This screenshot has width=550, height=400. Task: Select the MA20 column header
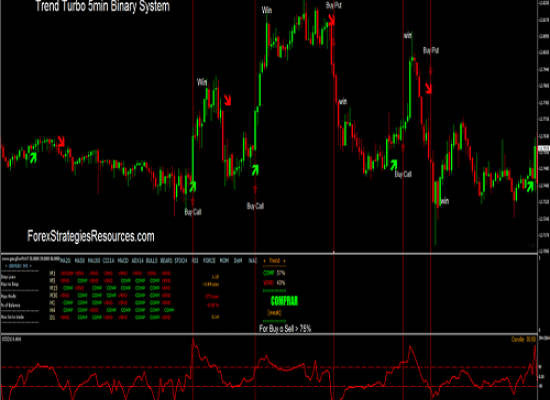[x=65, y=261]
